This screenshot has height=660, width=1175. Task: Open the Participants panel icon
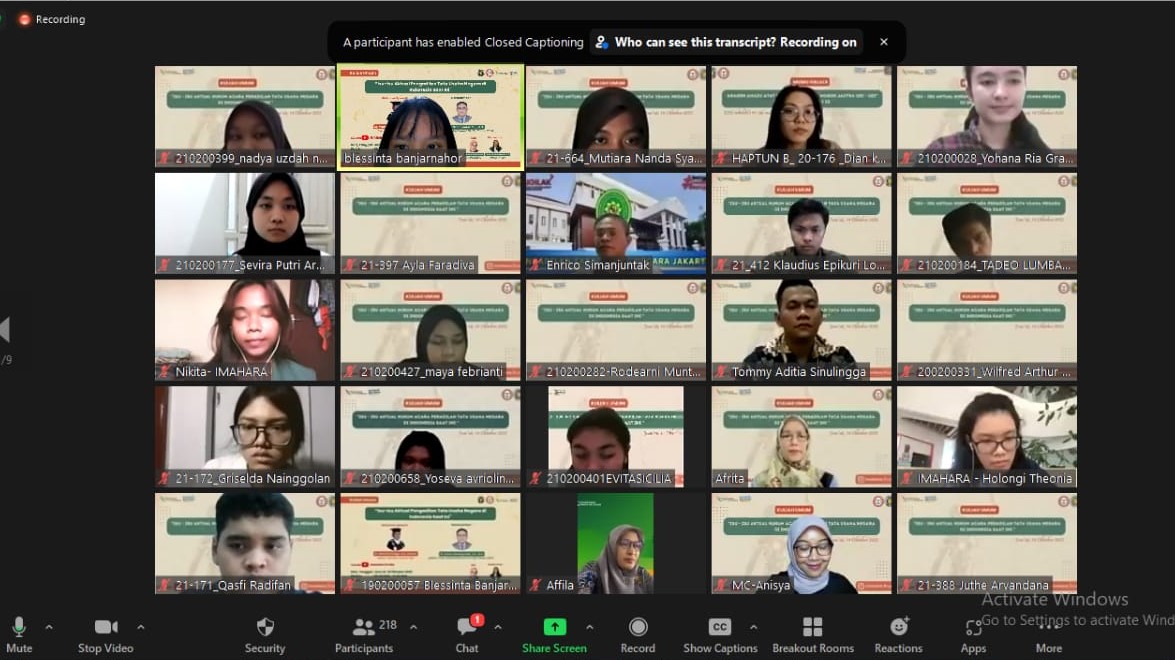pyautogui.click(x=363, y=626)
